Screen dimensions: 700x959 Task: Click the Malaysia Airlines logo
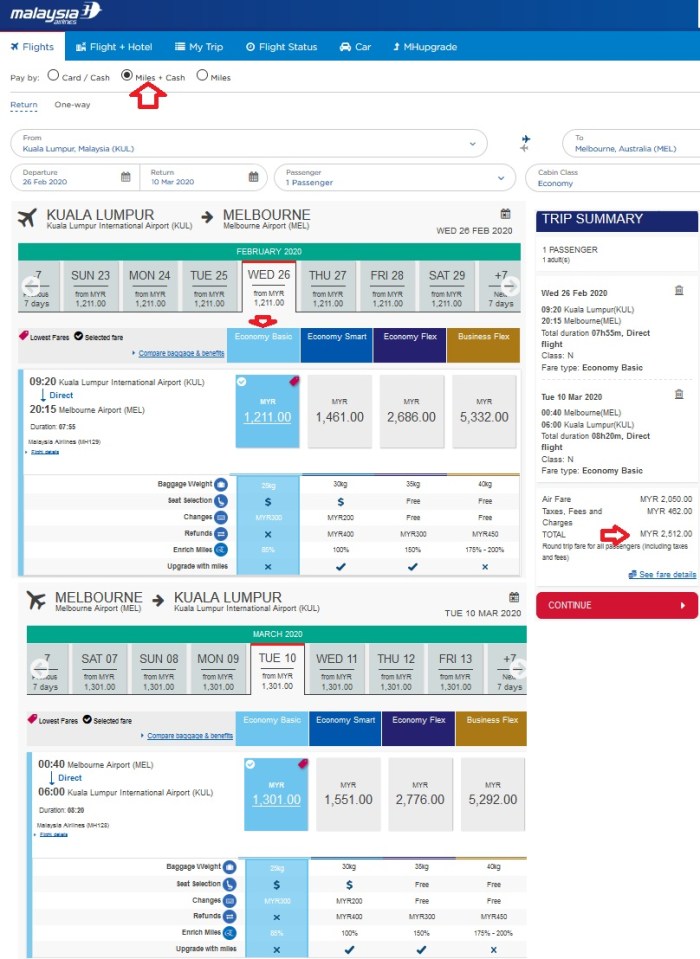pos(56,12)
